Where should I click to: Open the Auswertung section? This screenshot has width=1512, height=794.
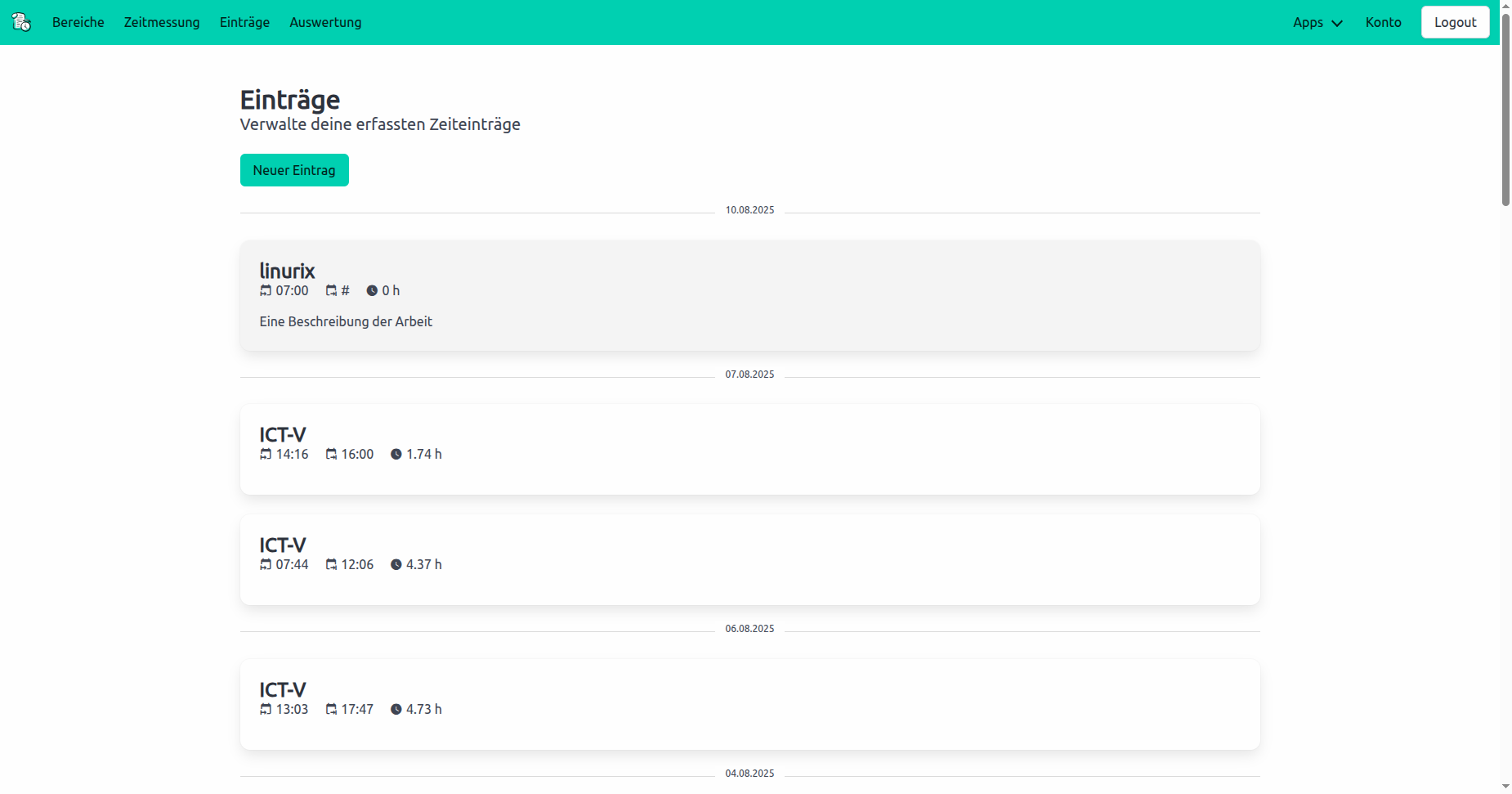[325, 22]
